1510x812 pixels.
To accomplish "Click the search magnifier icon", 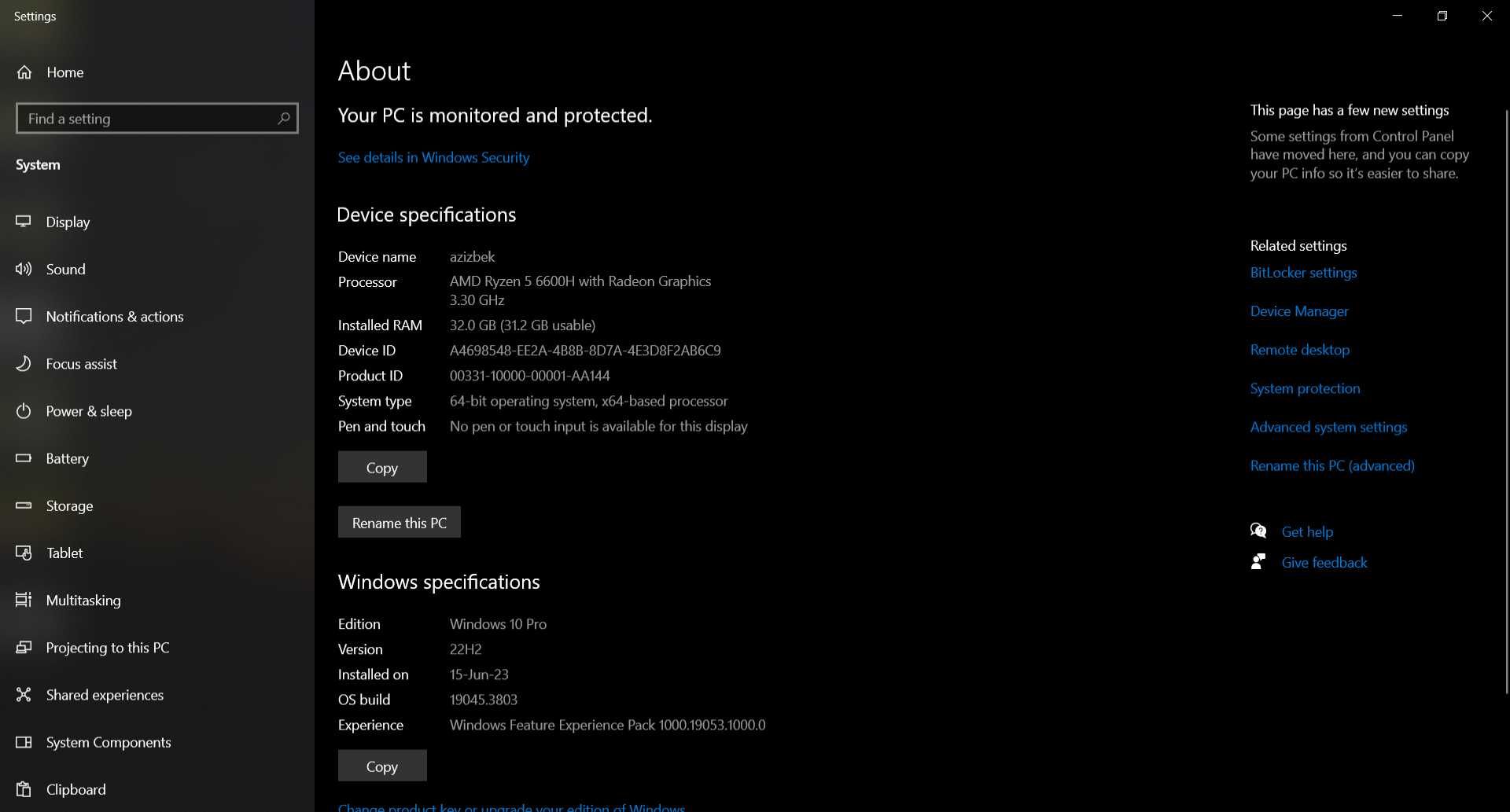I will (x=284, y=119).
